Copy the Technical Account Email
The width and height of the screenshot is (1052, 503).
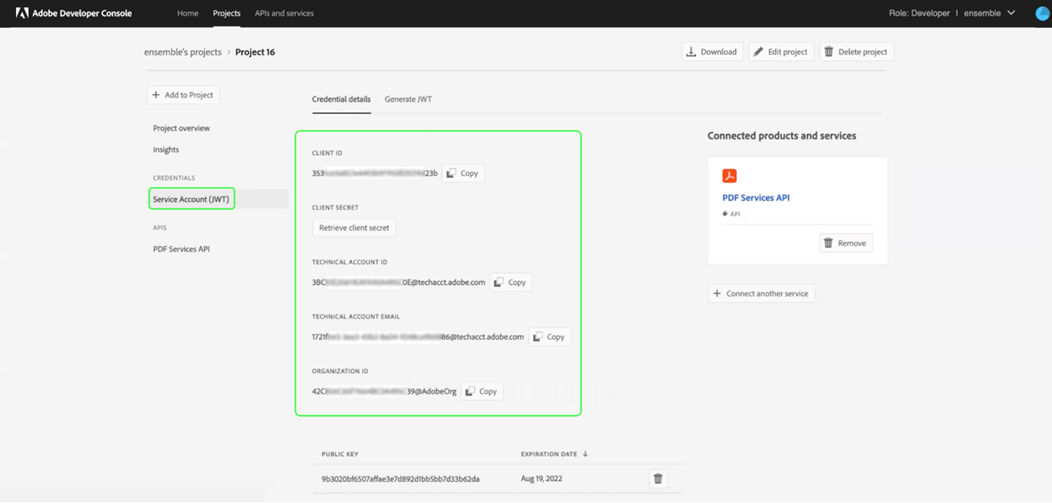549,337
